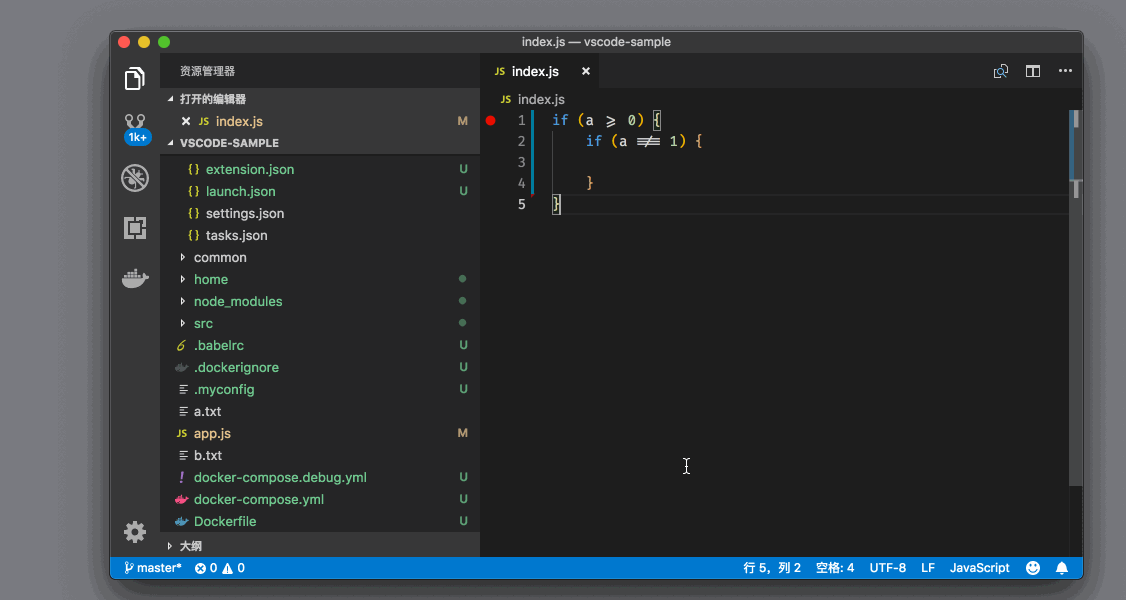Click the editor vertical scrollbar
This screenshot has width=1126, height=600.
[1076, 300]
